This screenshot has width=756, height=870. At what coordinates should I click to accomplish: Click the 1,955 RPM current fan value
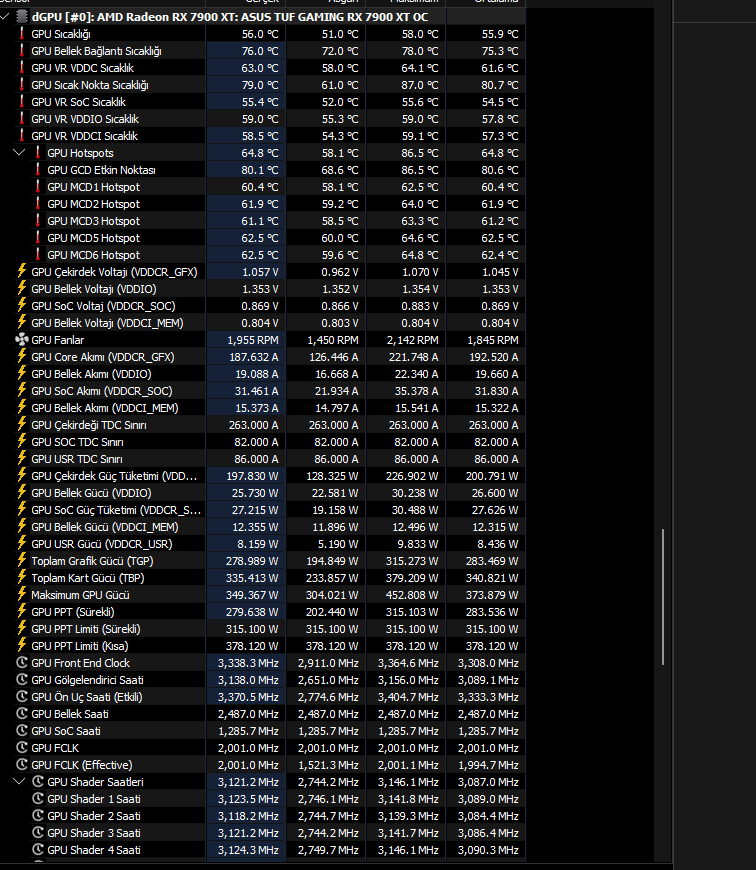pos(253,340)
